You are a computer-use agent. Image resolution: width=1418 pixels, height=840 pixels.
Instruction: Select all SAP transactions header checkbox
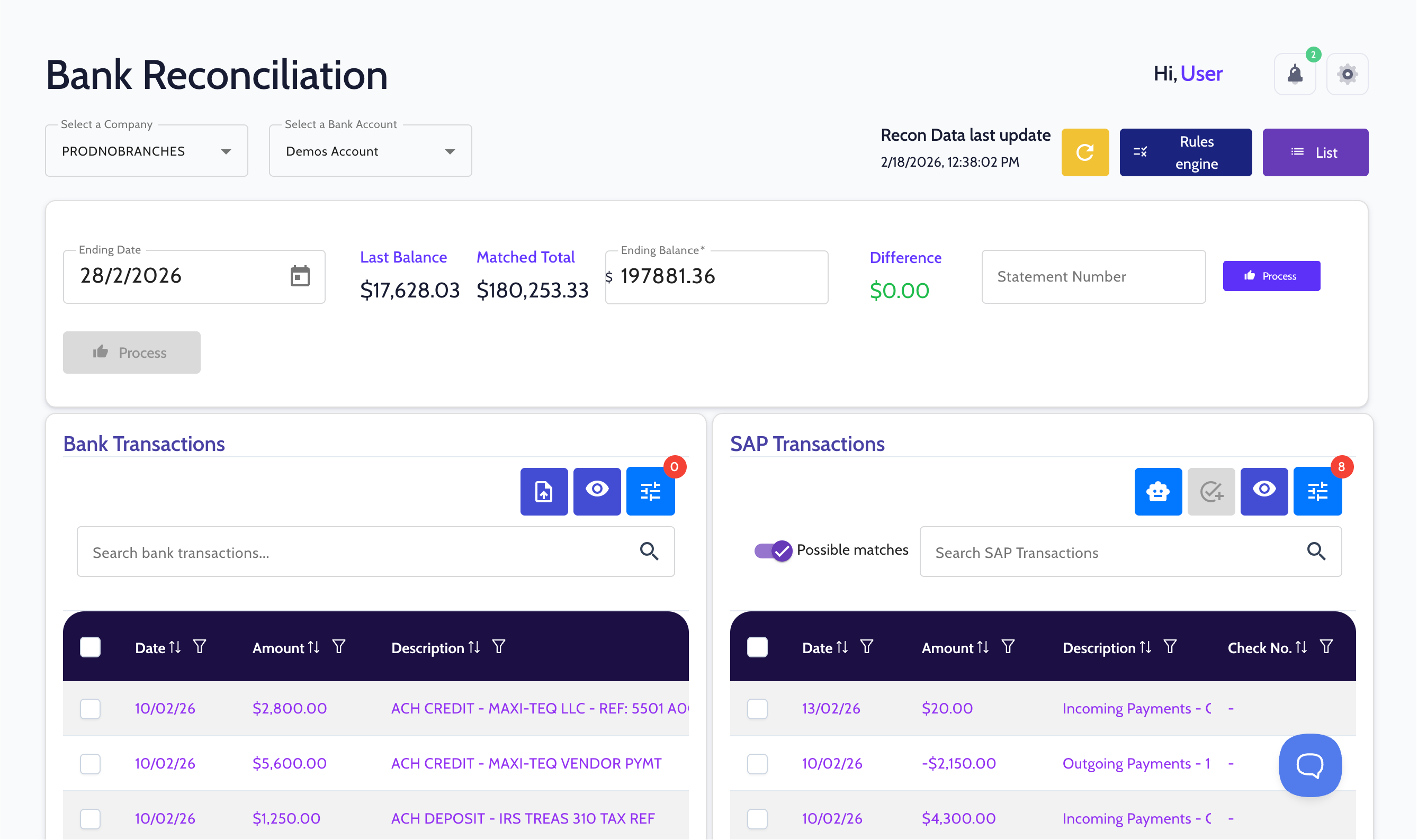(758, 647)
